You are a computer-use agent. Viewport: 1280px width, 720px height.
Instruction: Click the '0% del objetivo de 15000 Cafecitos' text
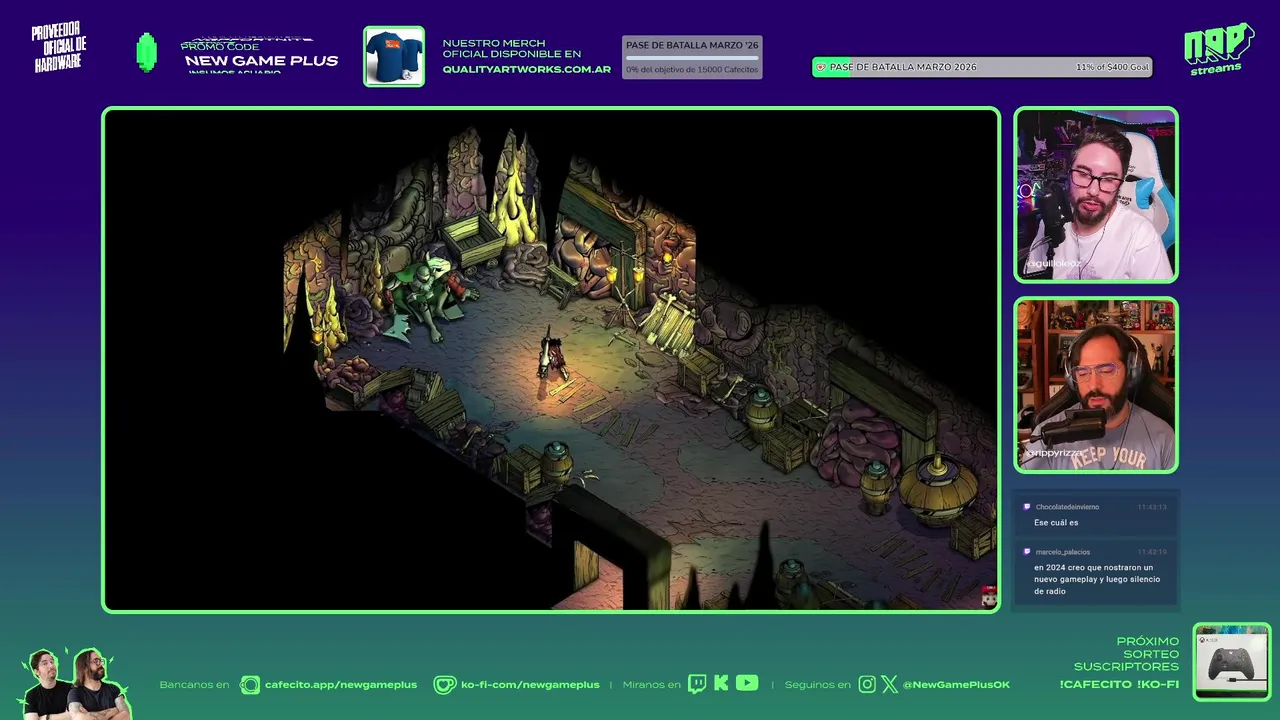(x=692, y=70)
